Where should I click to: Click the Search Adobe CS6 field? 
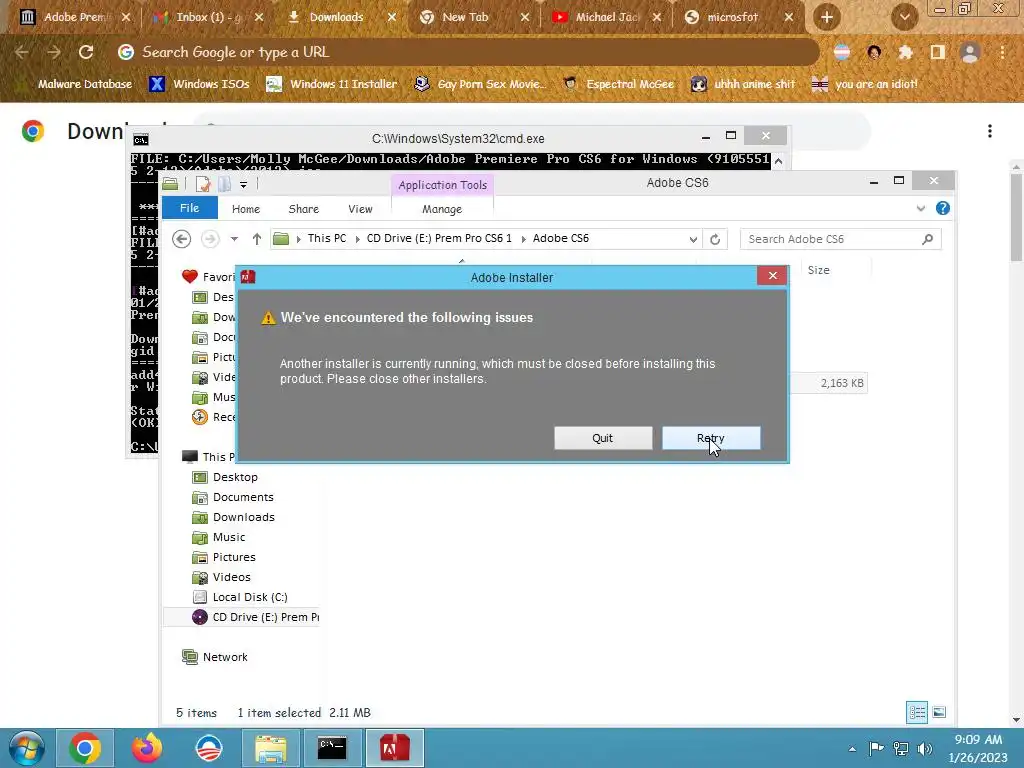point(840,239)
